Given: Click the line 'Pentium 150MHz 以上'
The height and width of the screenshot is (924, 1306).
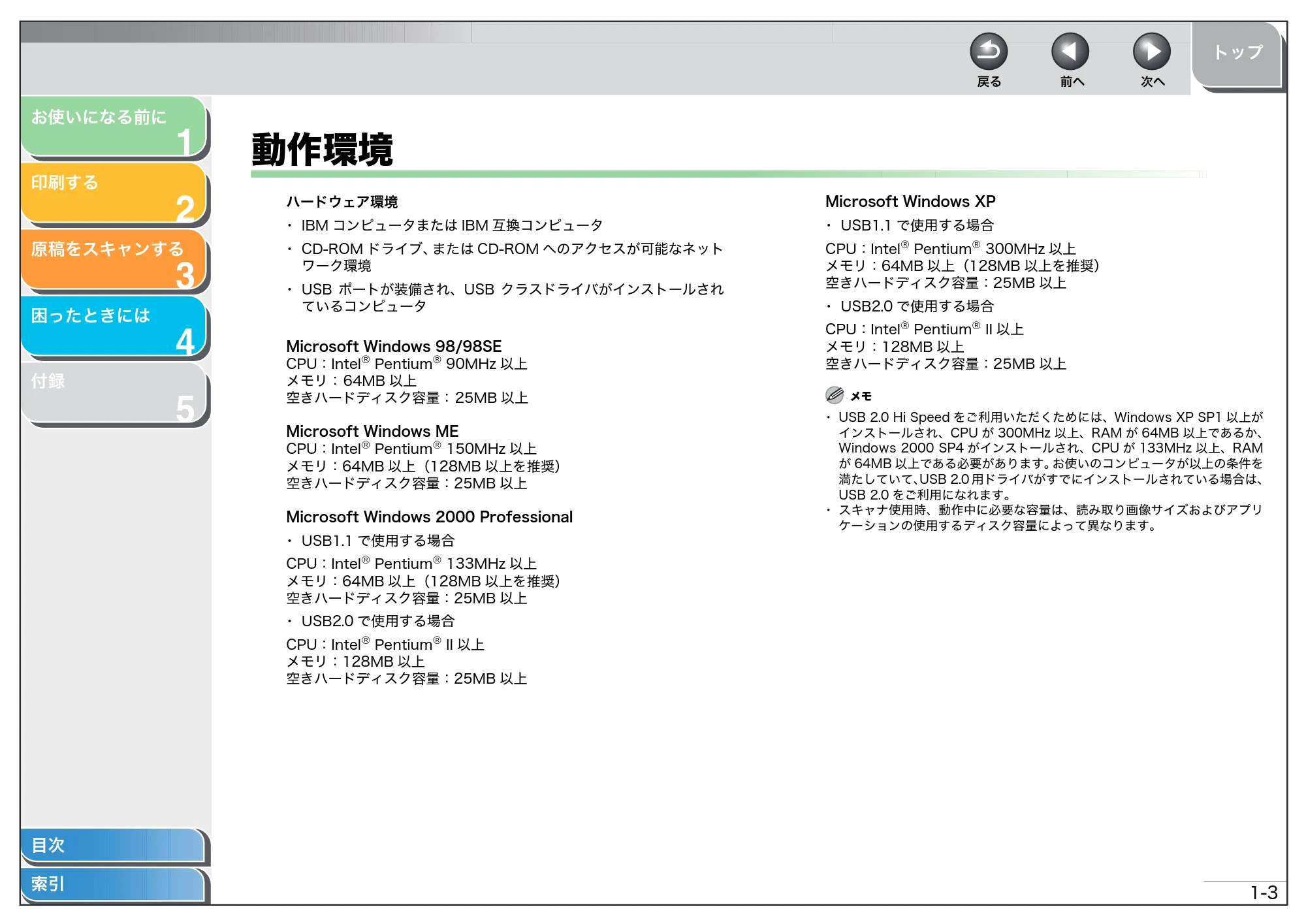Looking at the screenshot, I should pos(411,449).
